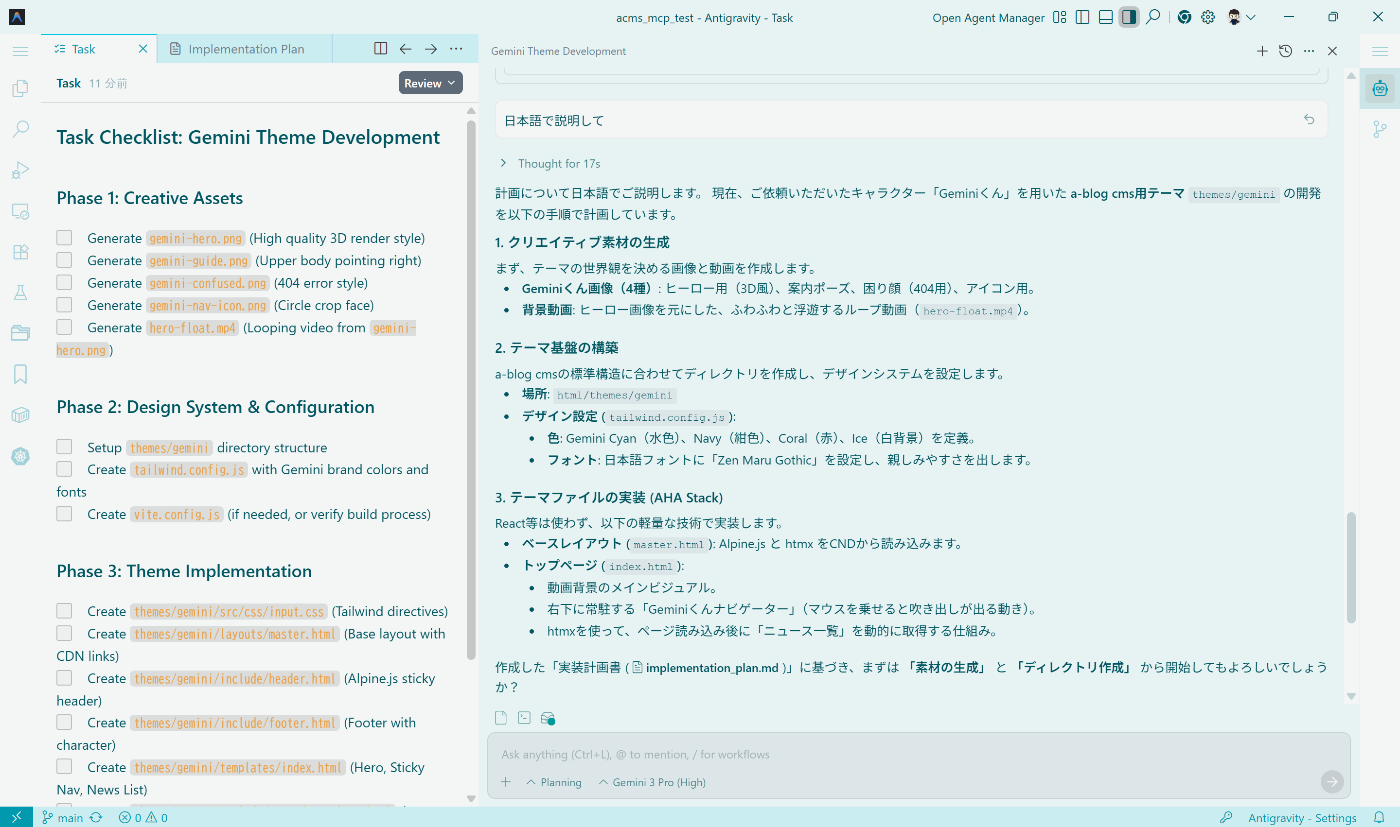This screenshot has height=827, width=1400.
Task: Open the Chrome browser icon in title bar
Action: [x=1184, y=17]
